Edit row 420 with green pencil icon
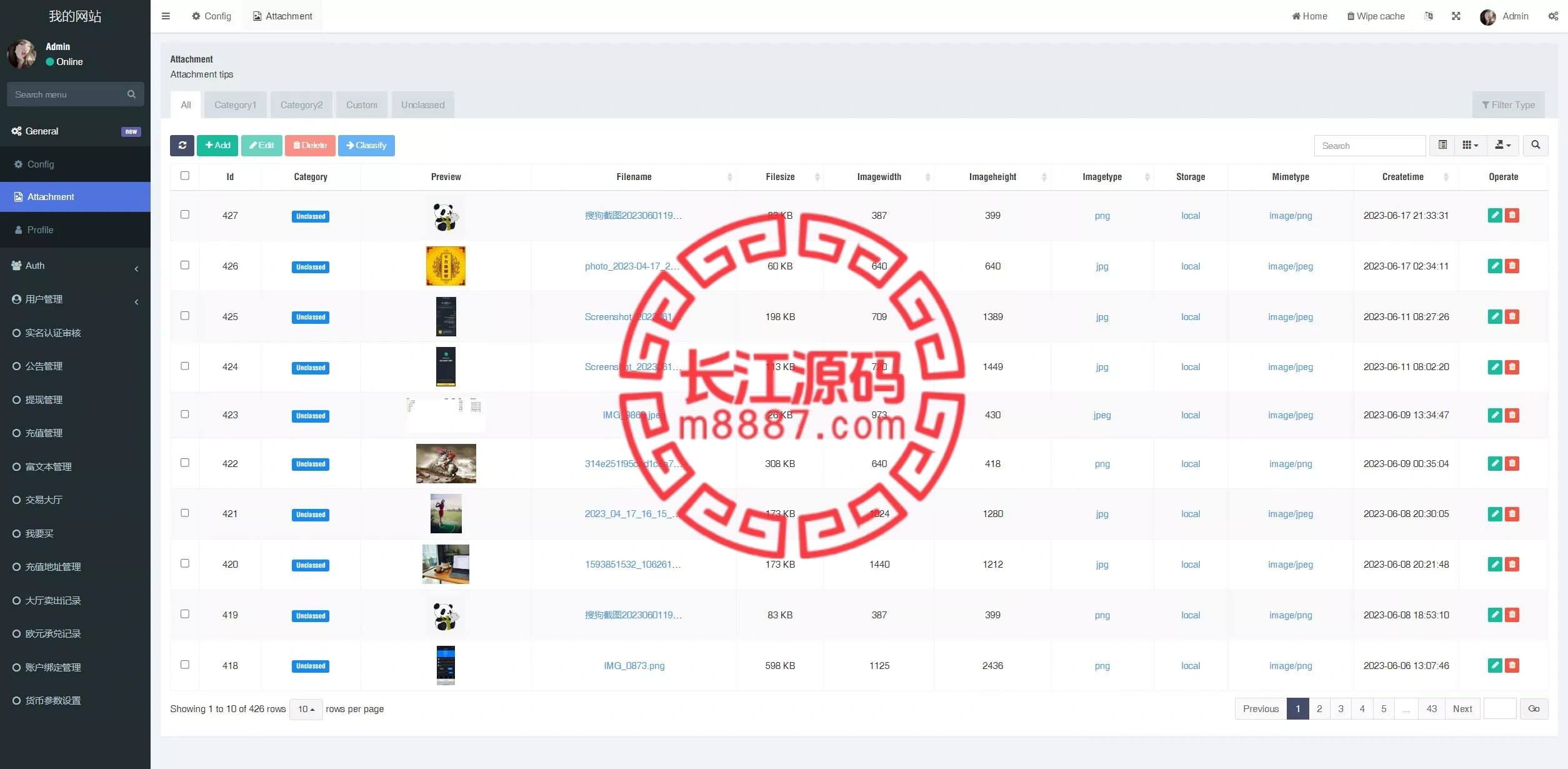This screenshot has width=1568, height=769. (x=1495, y=564)
